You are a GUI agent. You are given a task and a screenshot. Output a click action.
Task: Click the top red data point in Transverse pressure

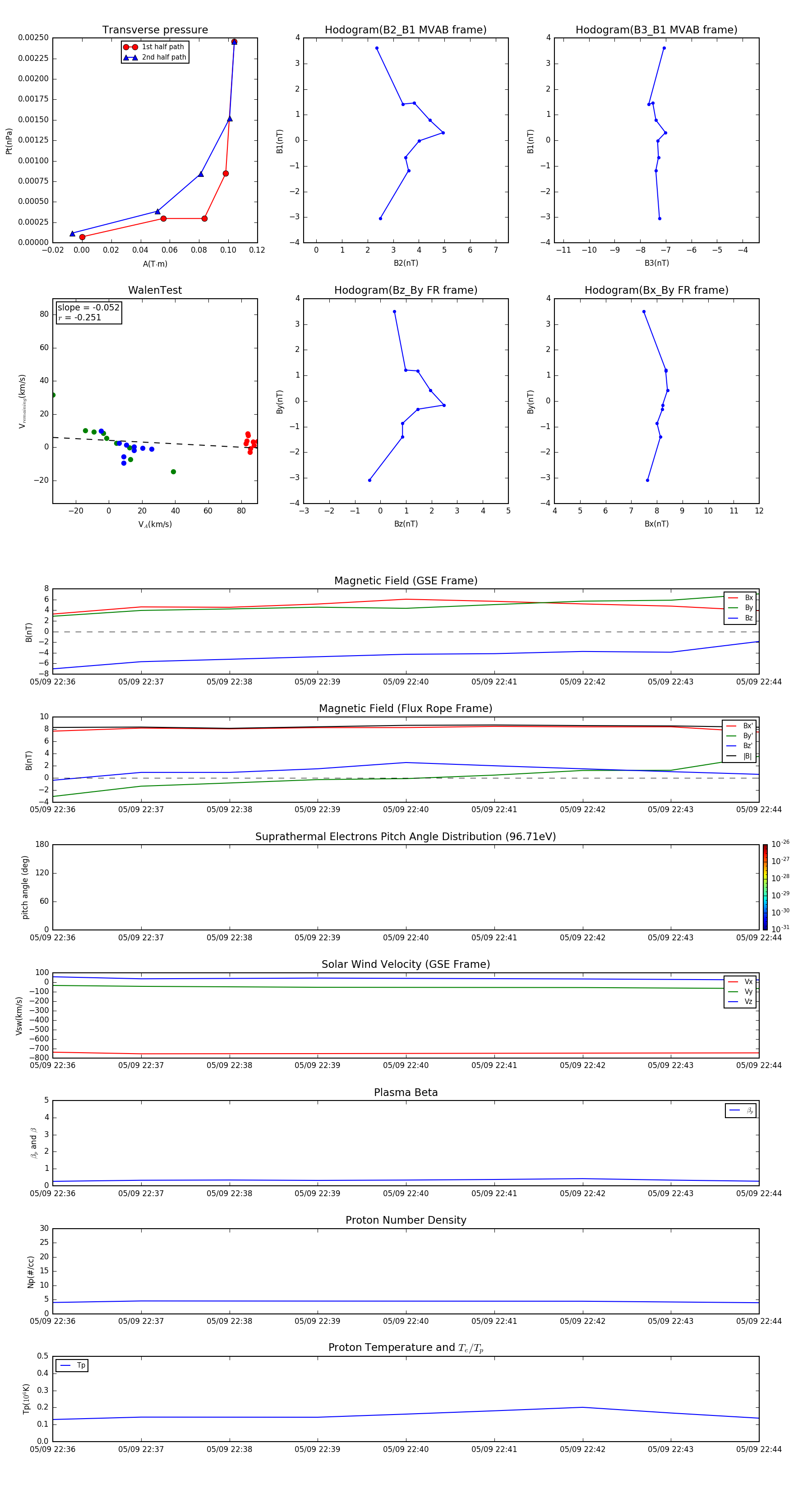pyautogui.click(x=234, y=42)
